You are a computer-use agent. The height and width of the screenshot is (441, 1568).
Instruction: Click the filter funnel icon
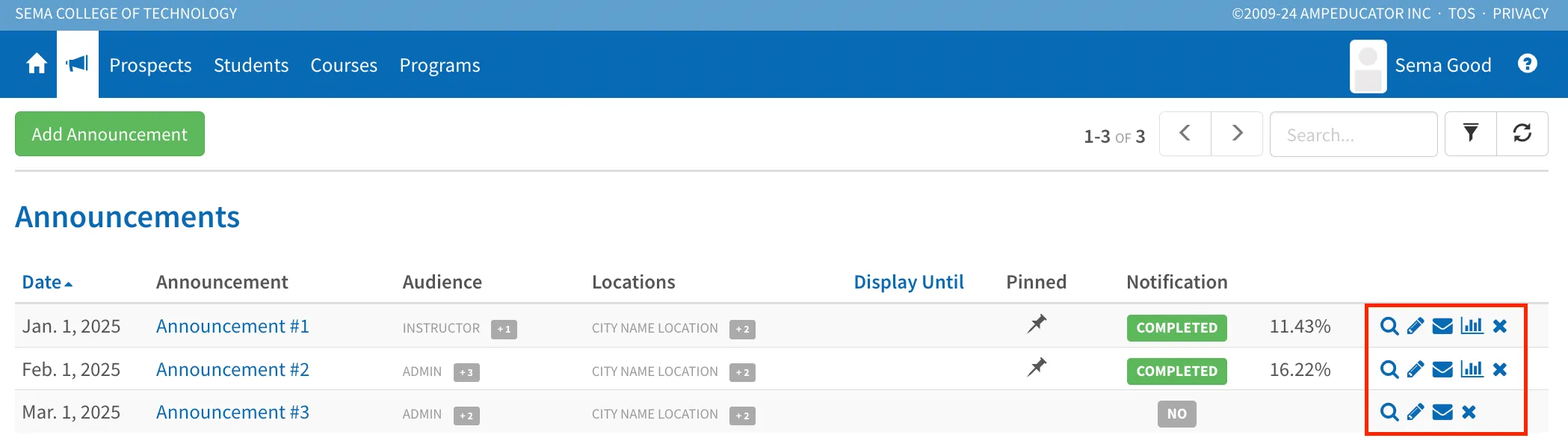(1471, 134)
